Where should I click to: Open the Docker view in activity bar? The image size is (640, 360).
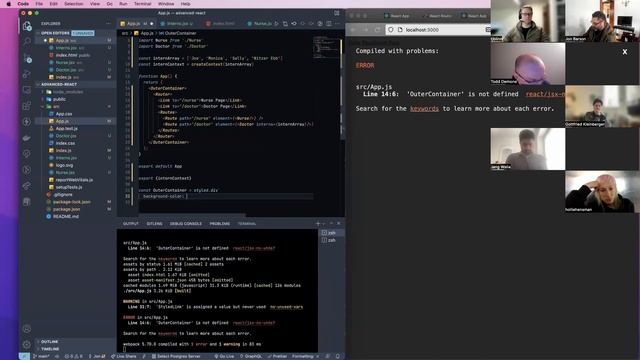point(27,138)
